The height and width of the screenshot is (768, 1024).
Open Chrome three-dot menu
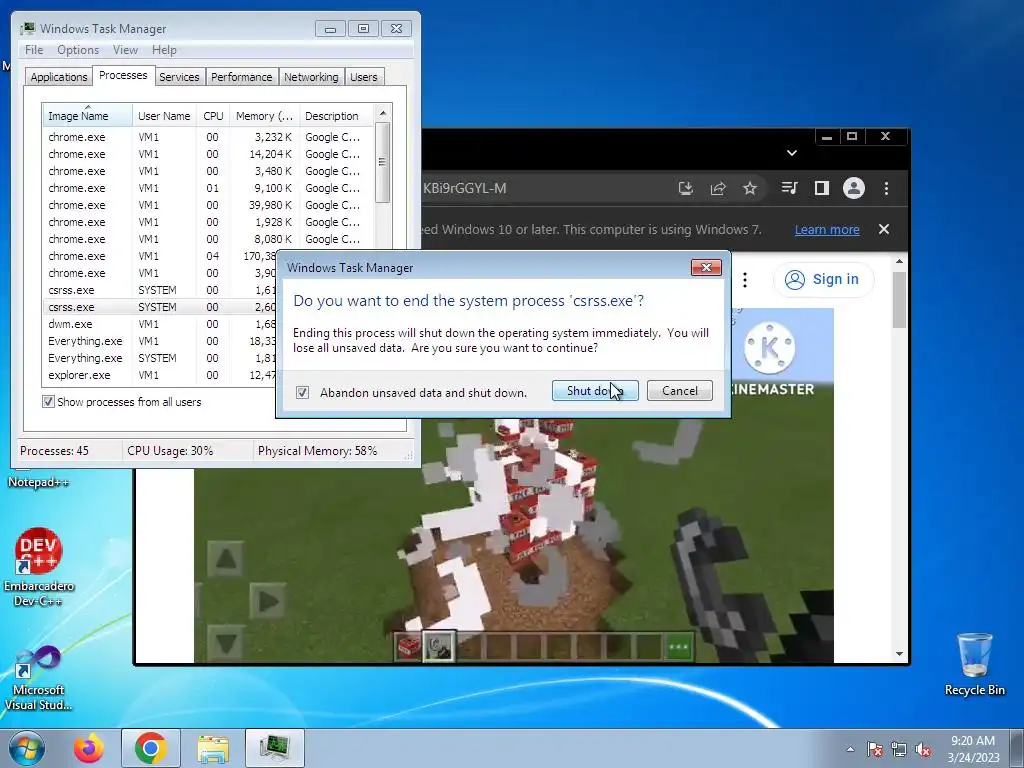click(886, 188)
